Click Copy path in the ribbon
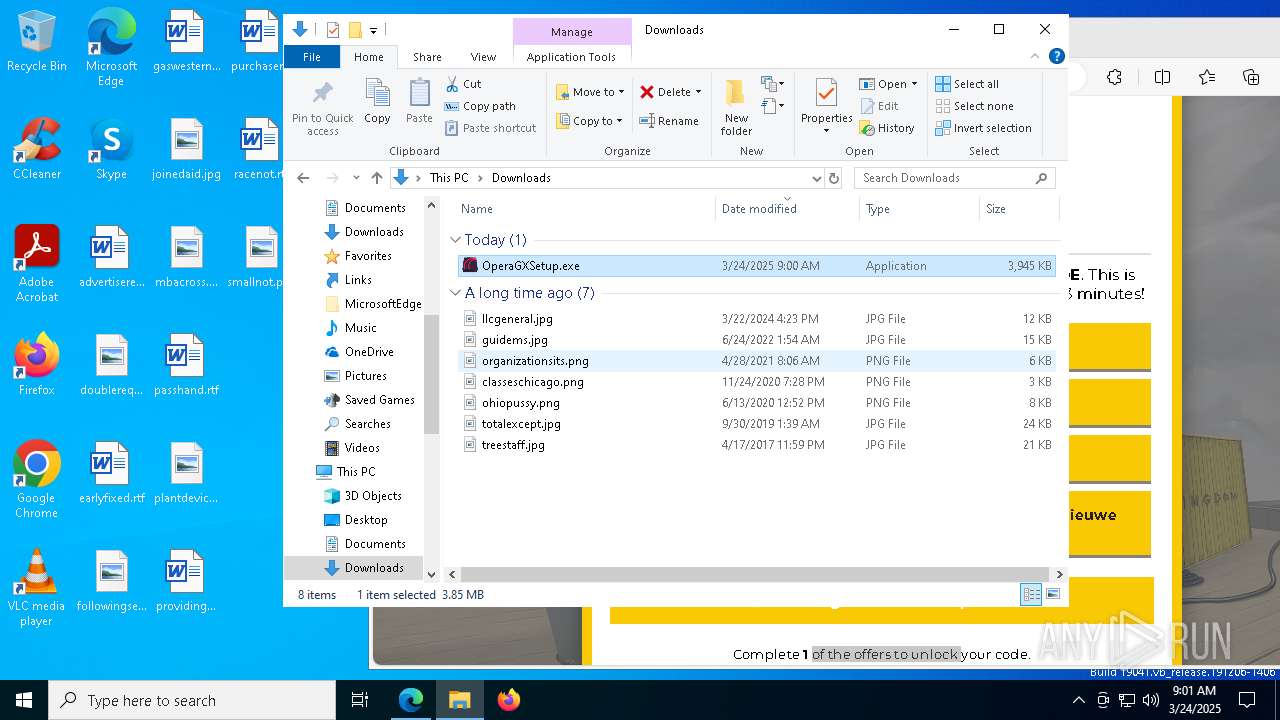Viewport: 1280px width, 720px height. (480, 106)
